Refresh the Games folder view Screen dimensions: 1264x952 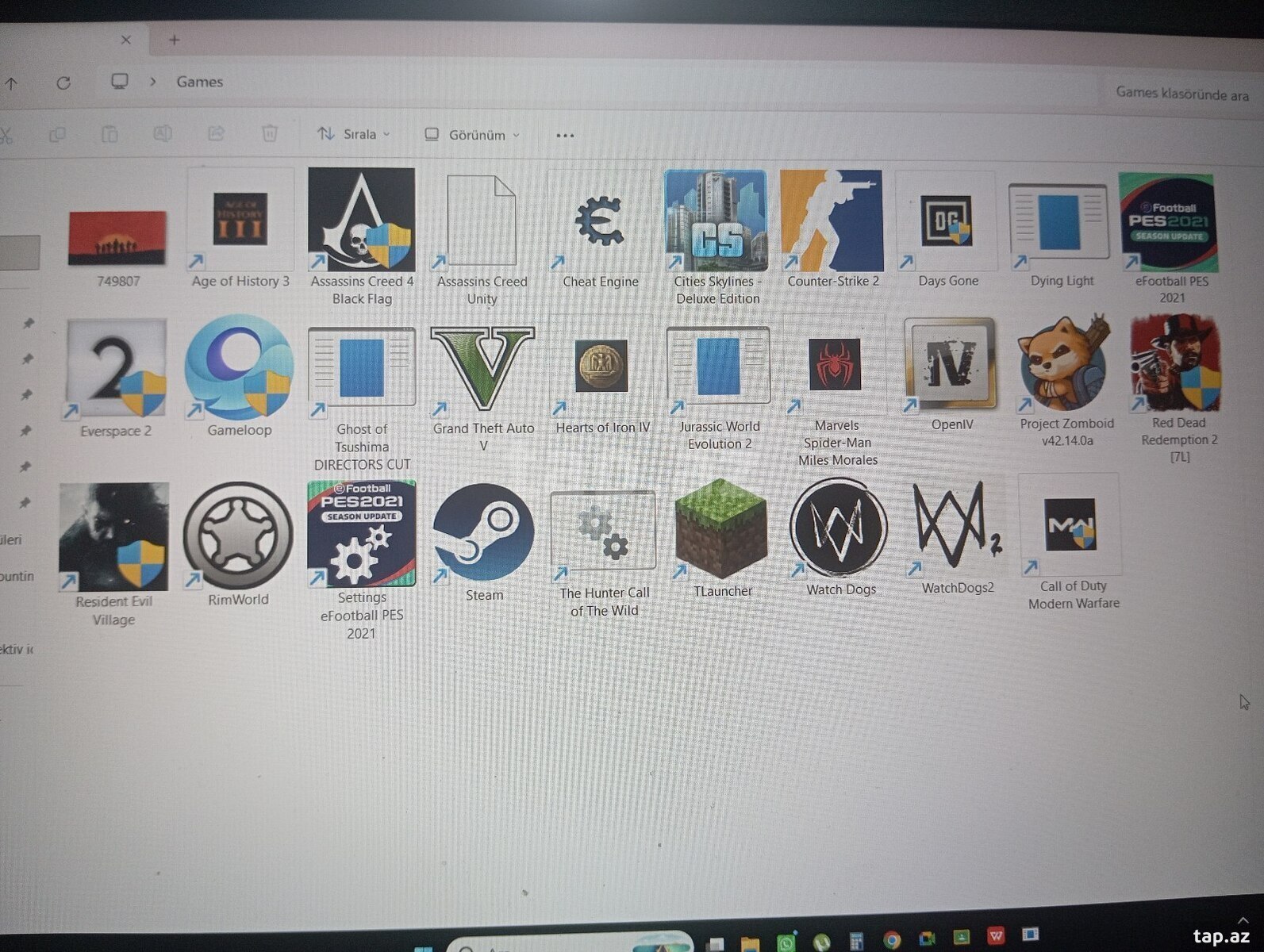pyautogui.click(x=63, y=83)
